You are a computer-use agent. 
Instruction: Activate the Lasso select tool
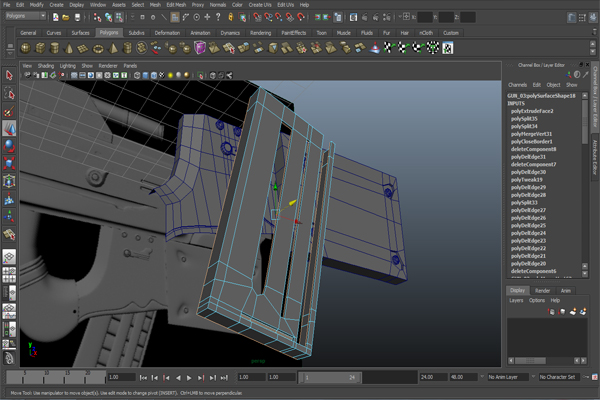click(x=9, y=93)
